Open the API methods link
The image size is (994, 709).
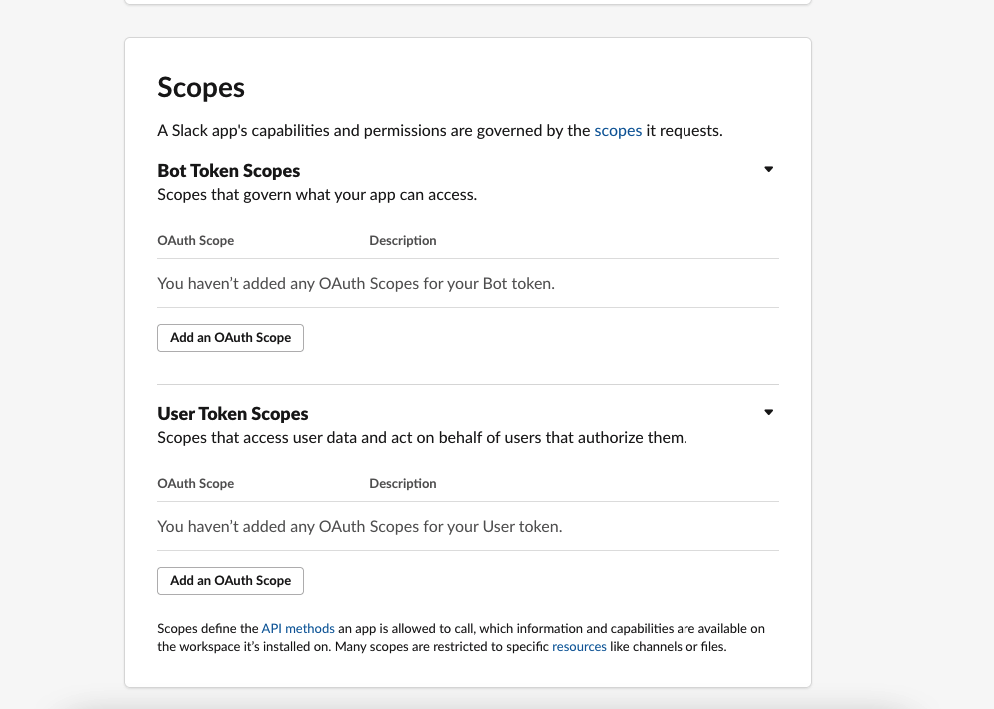click(297, 628)
